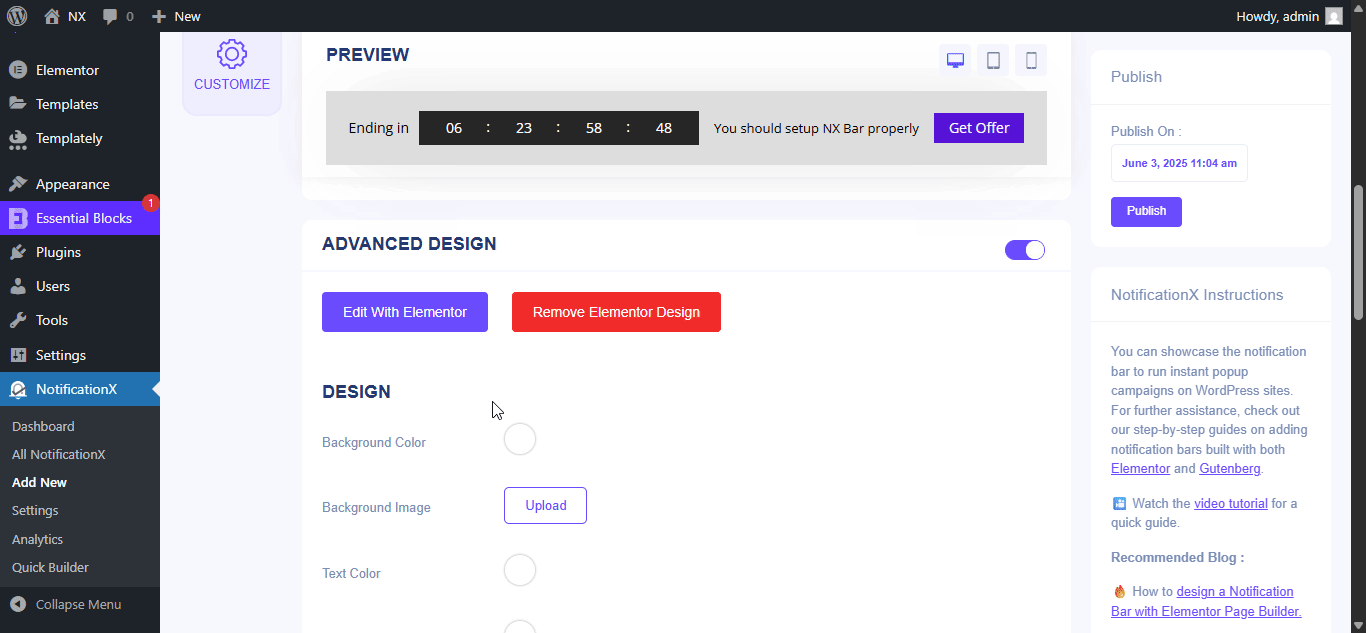Open the Users menu
Viewport: 1366px width, 633px height.
[x=80, y=286]
